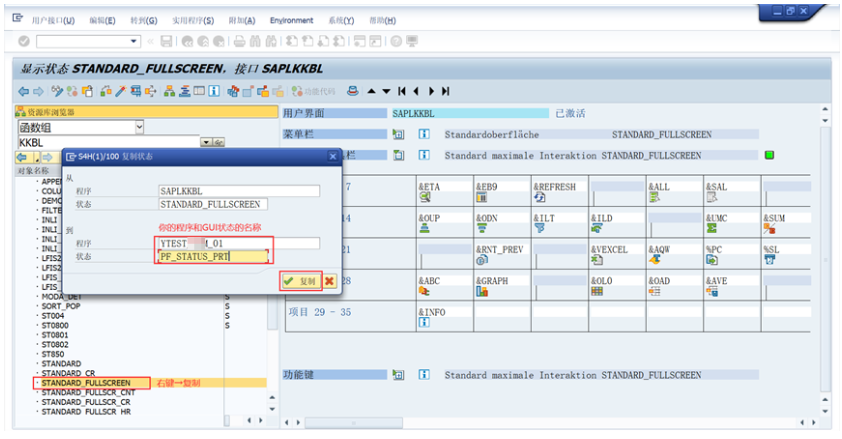
Task: Select STANDARD_FULLSCR_CR in the object tree
Action: click(86, 402)
